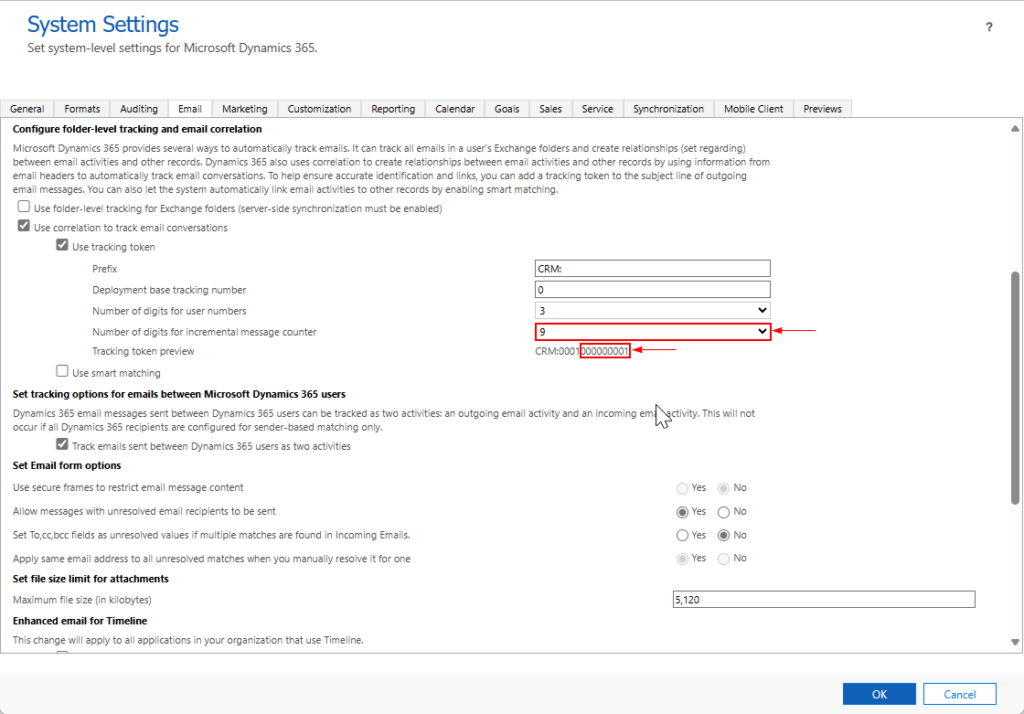Open the help icon at top right
1024x714 pixels.
point(989,28)
